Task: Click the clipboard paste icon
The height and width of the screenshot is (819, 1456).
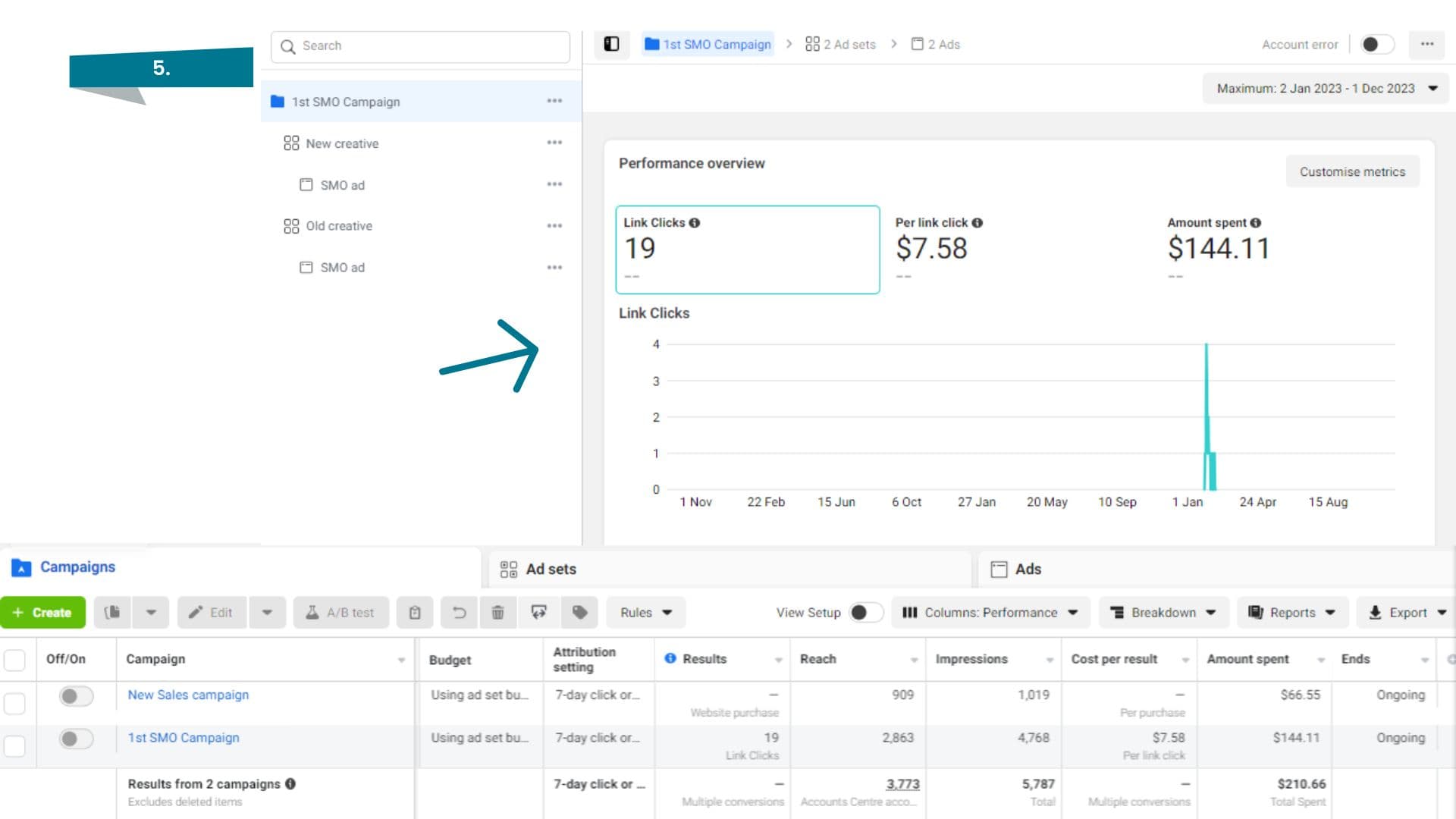Action: [414, 612]
